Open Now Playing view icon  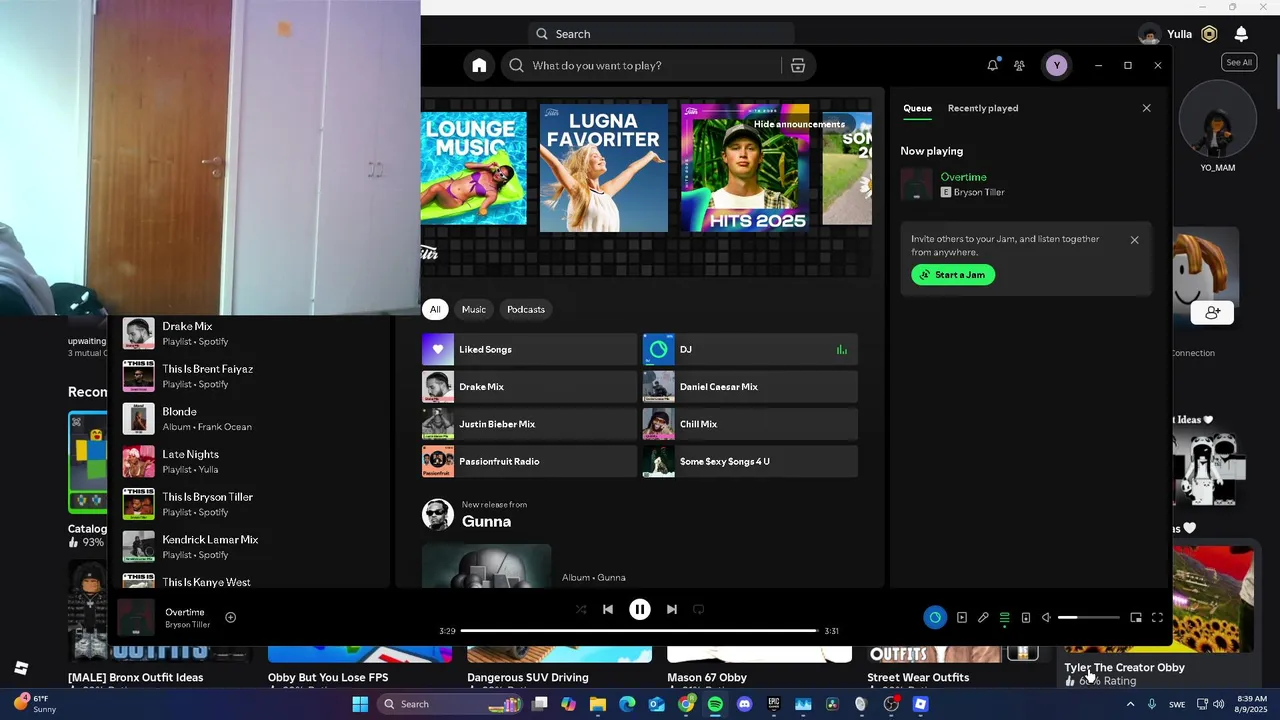962,617
